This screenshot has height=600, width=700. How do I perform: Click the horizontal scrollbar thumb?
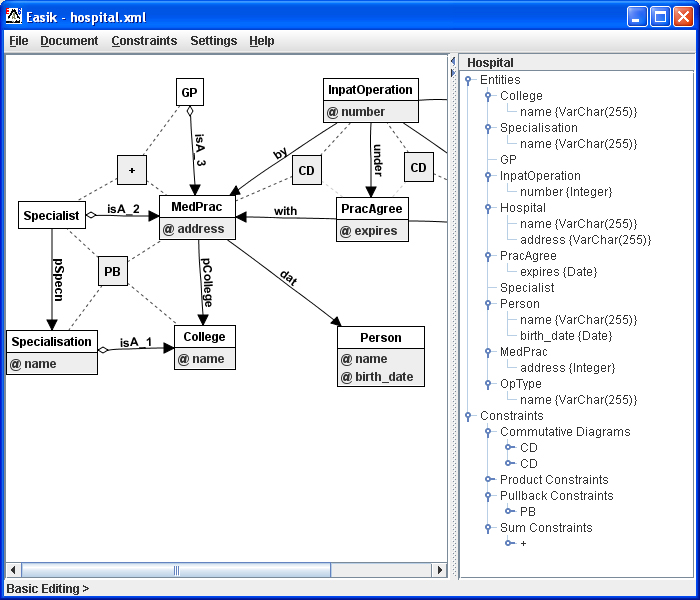point(176,570)
